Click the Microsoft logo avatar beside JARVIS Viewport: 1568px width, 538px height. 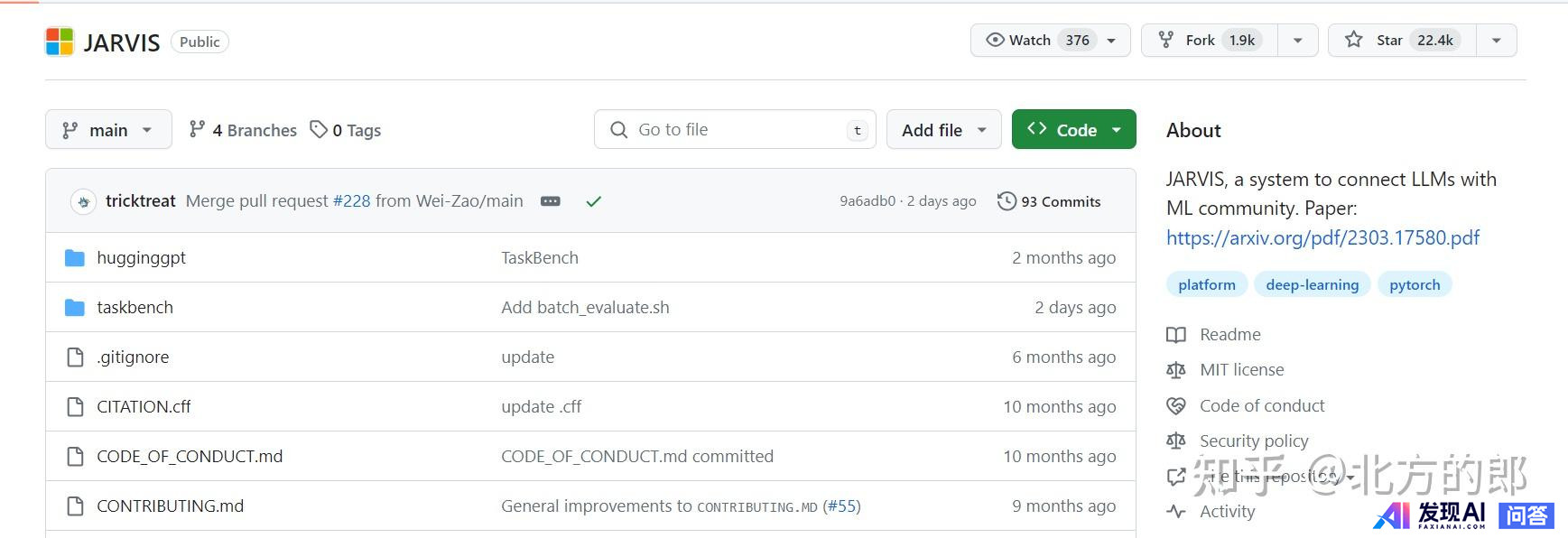(x=60, y=42)
